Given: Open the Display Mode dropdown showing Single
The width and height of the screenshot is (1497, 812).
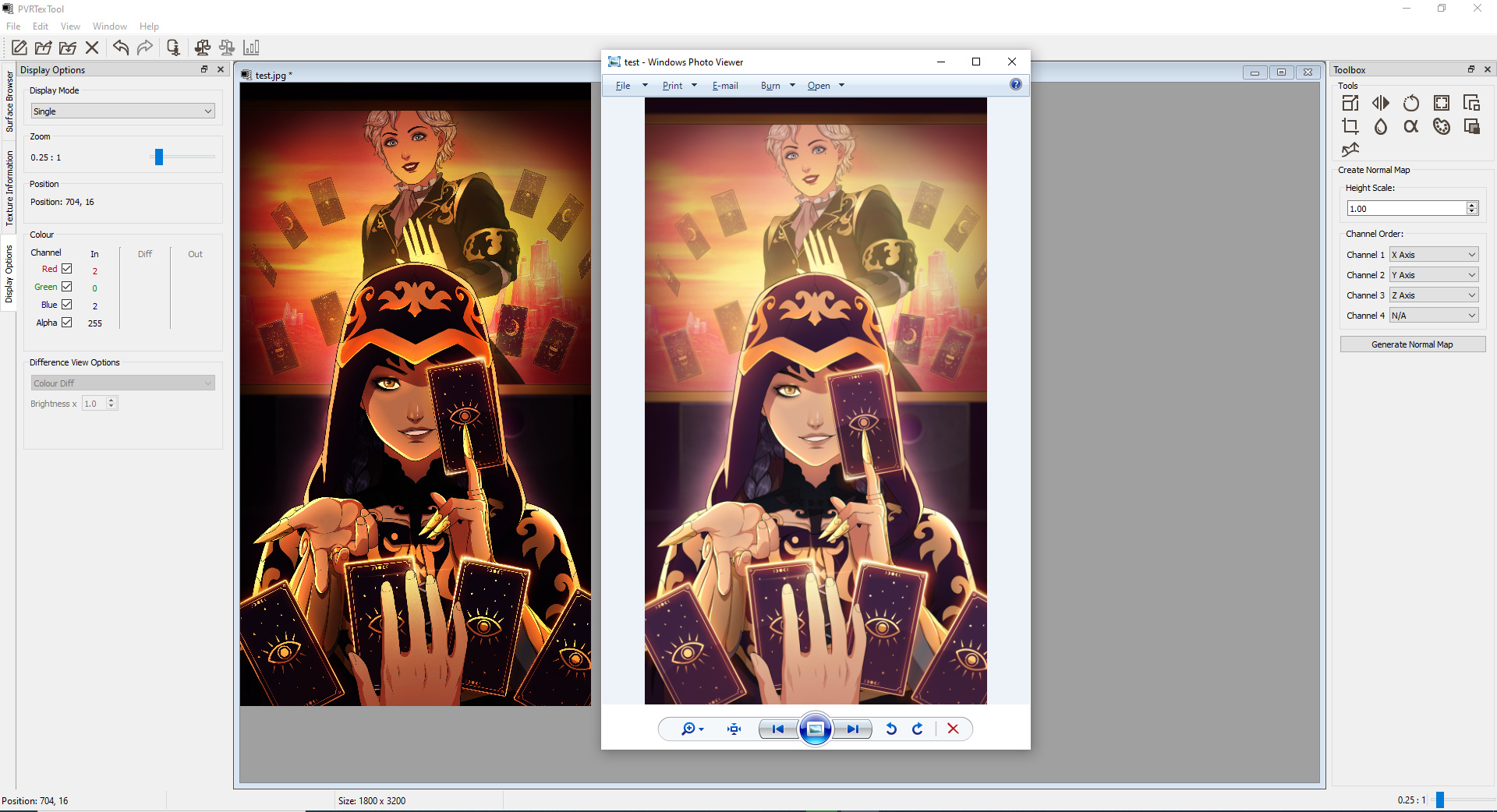Looking at the screenshot, I should tap(122, 111).
